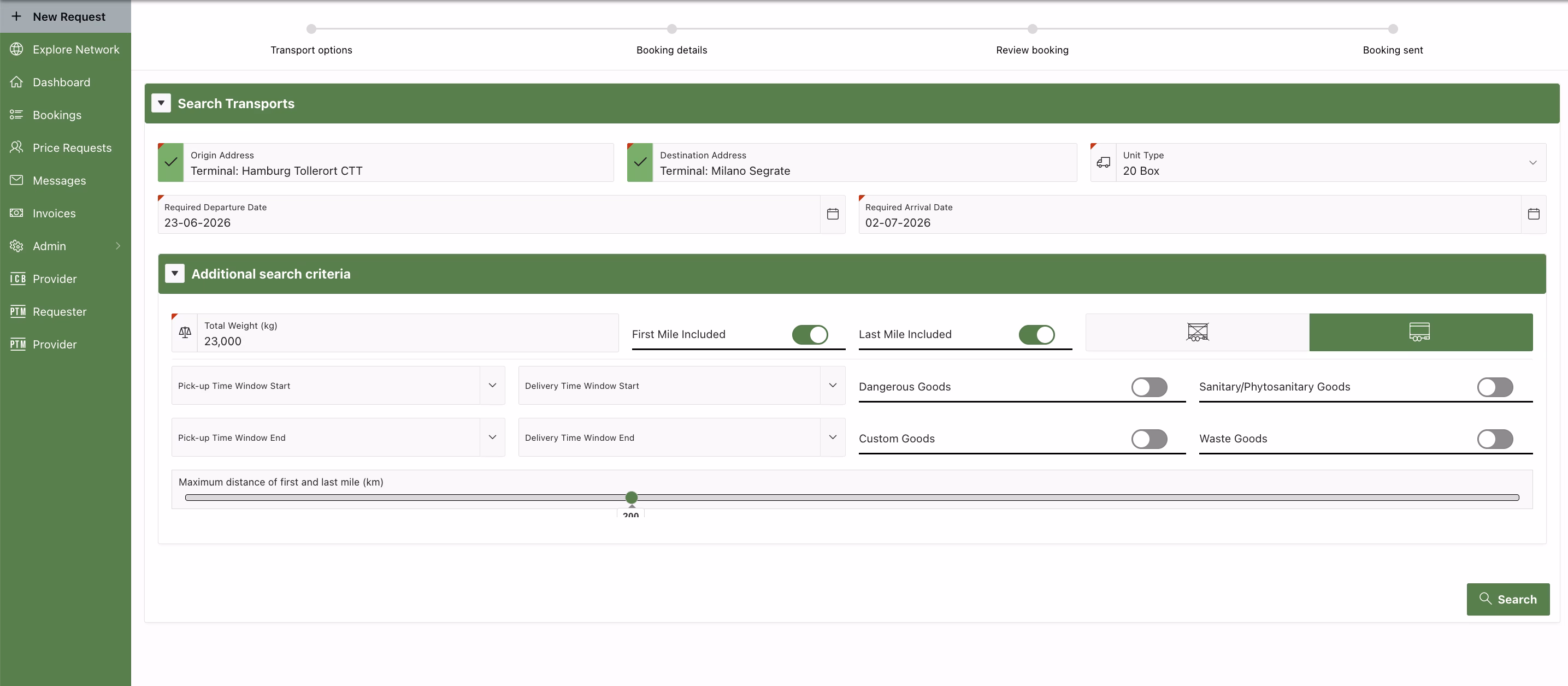Open the Price Requests page
This screenshot has width=1568, height=686.
[66, 148]
